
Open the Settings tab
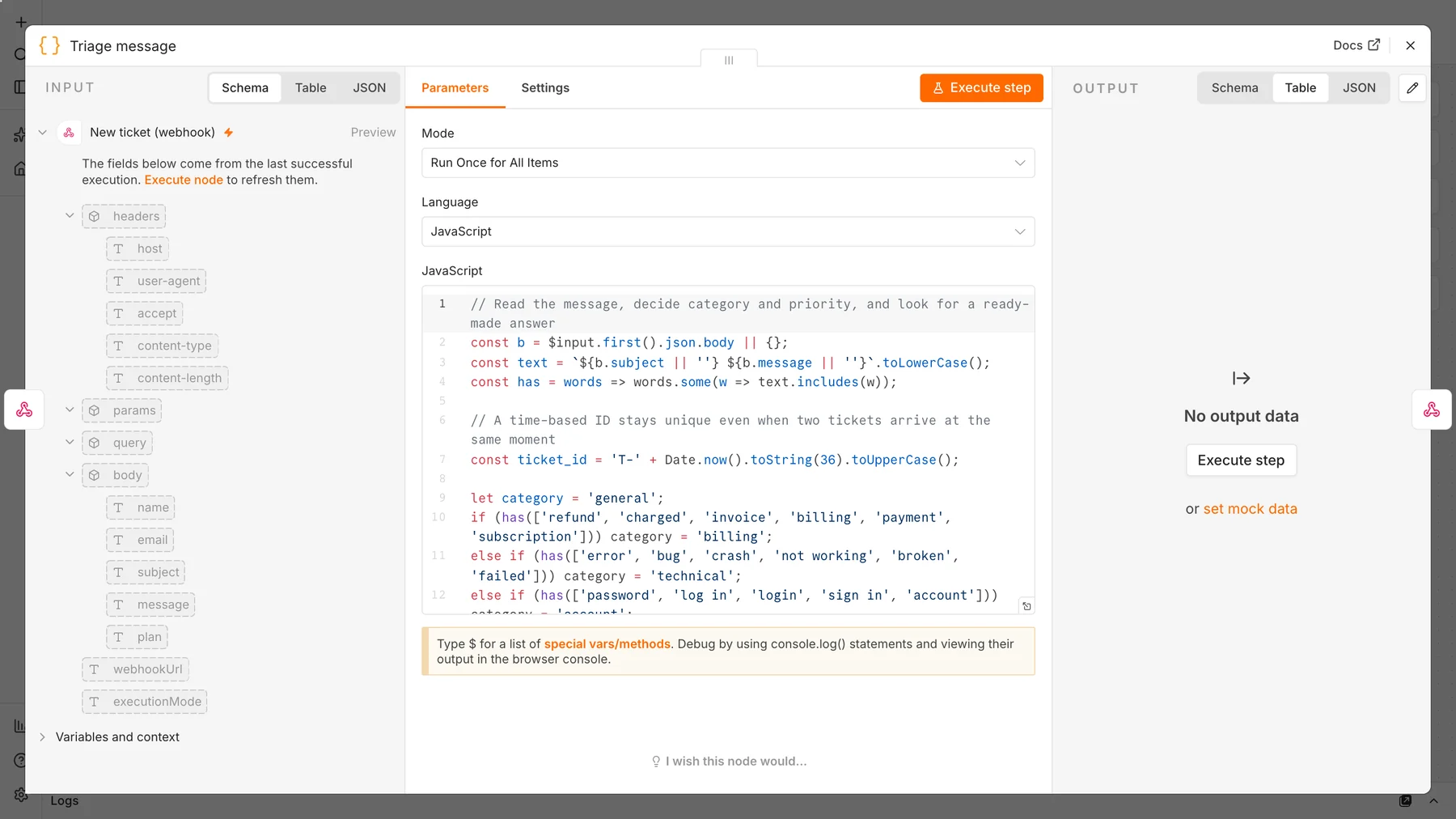(545, 87)
